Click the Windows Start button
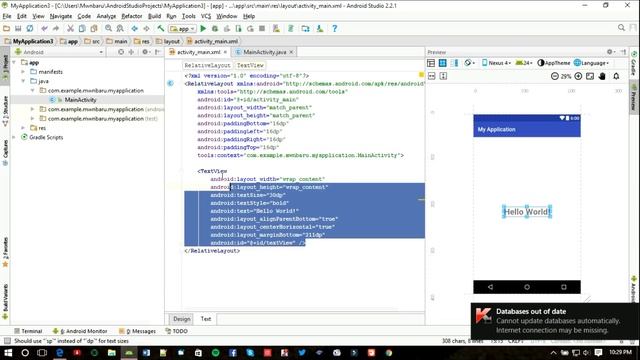This screenshot has width=640, height=360. tap(8, 353)
